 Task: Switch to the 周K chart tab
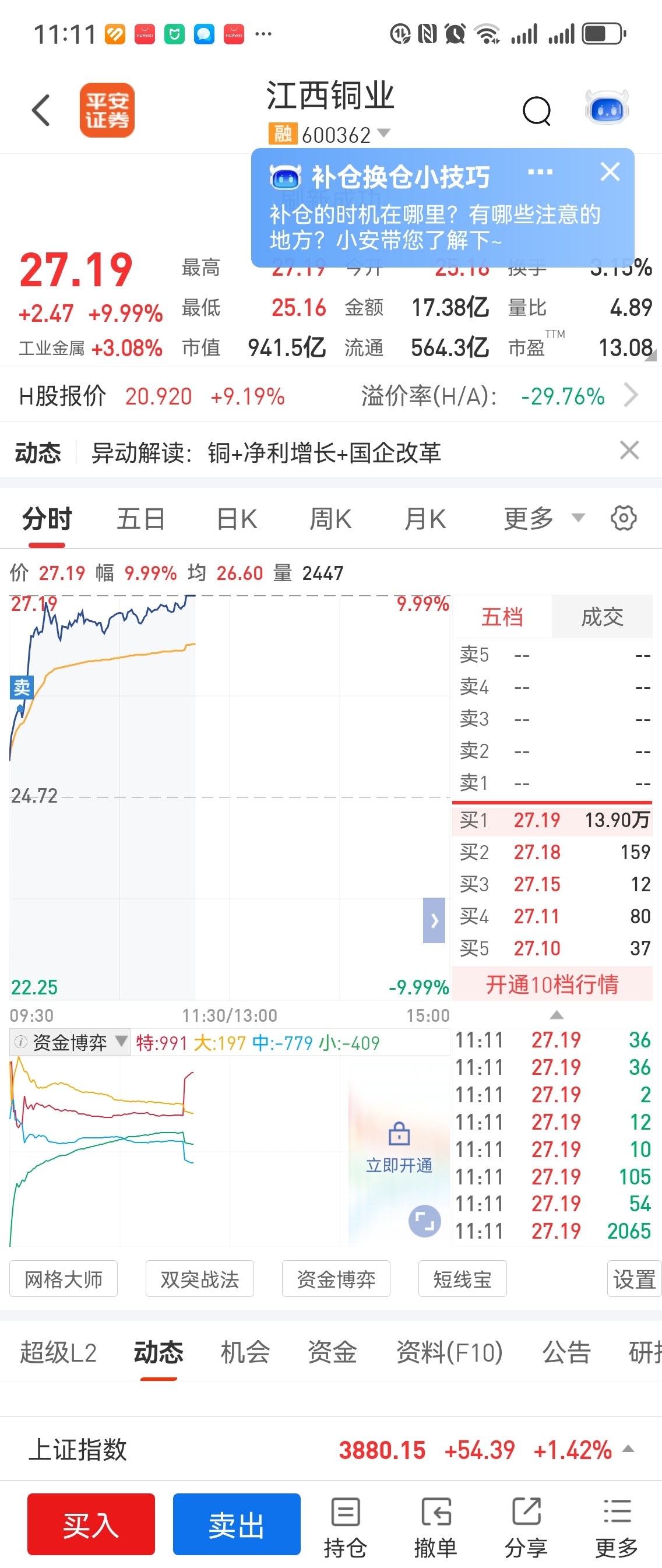click(330, 519)
